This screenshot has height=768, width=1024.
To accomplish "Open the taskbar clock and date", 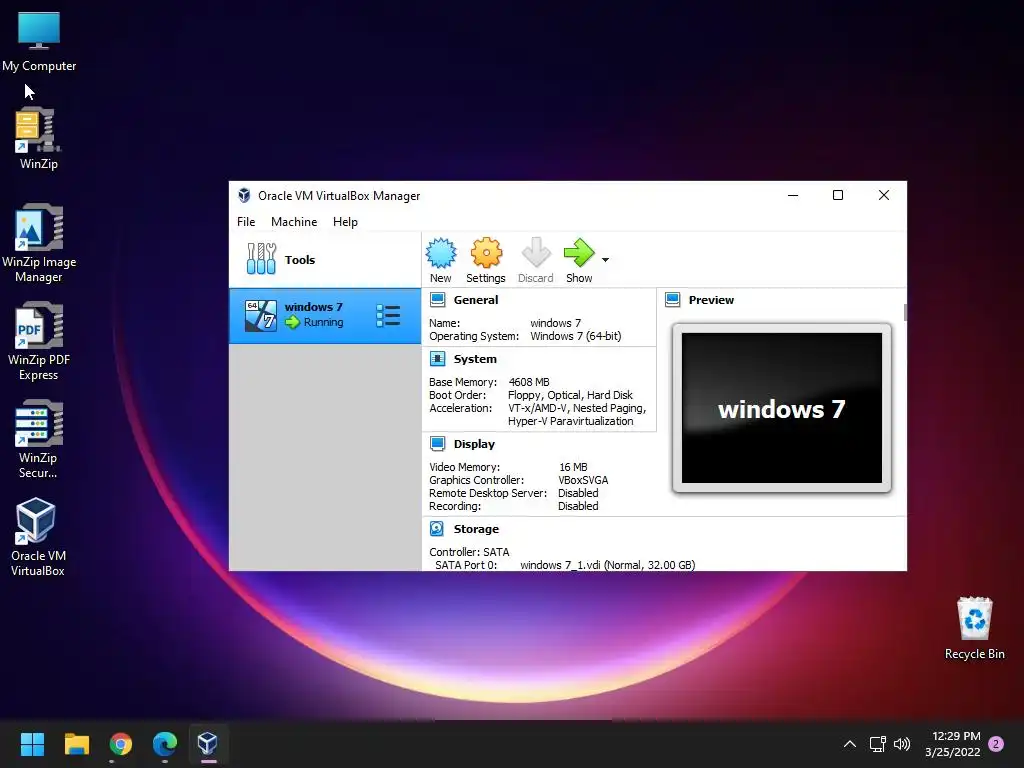I will click(x=953, y=744).
